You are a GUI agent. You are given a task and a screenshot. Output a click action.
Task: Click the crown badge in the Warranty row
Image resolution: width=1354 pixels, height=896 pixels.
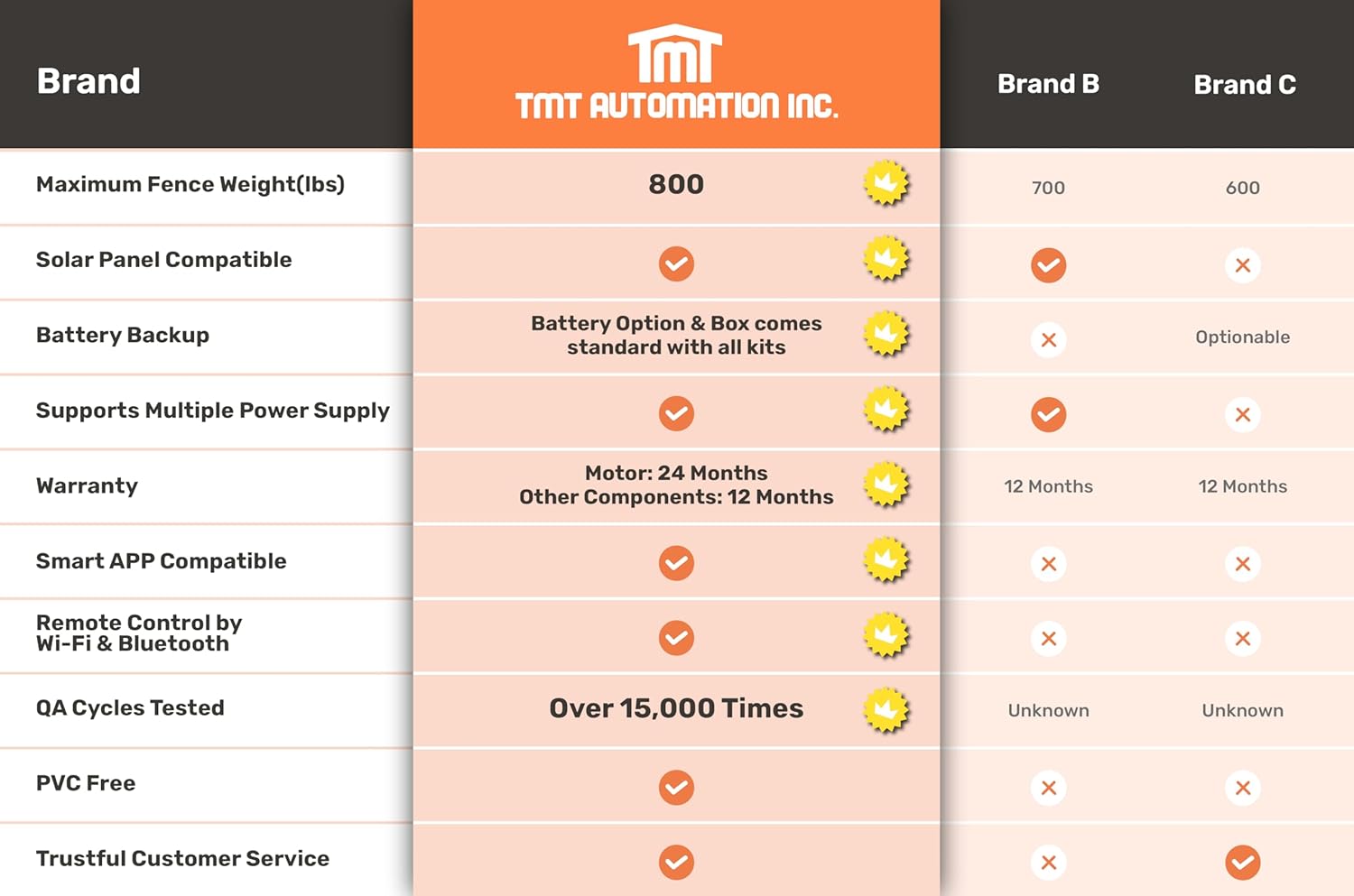coord(886,485)
